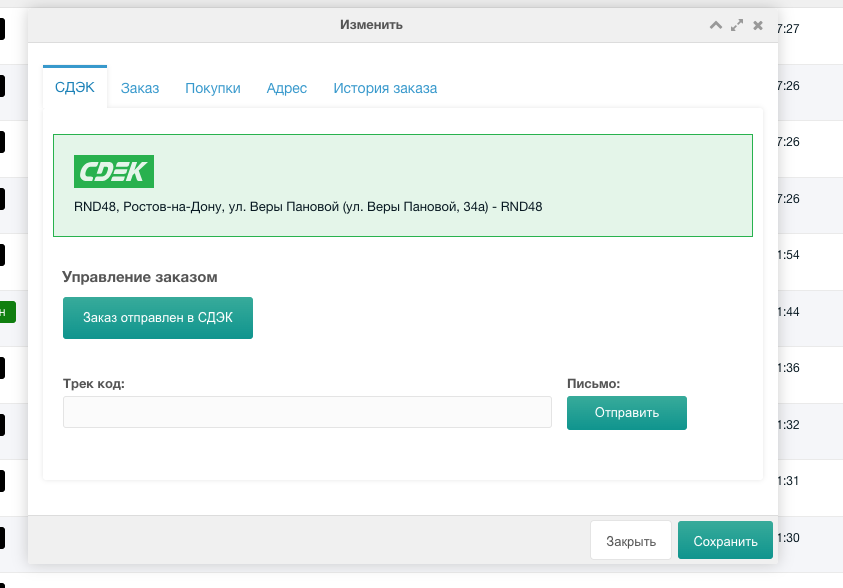Screen dimensions: 843x588
Task: Expand the Изменить dialog to fullscreen
Action: (737, 25)
